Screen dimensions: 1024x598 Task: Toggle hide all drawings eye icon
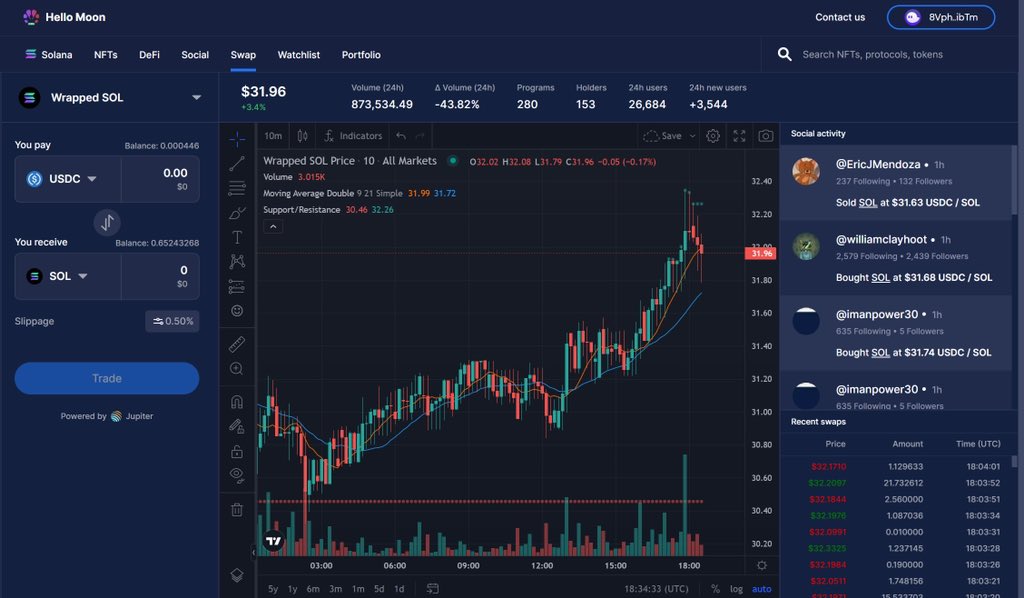click(x=237, y=475)
